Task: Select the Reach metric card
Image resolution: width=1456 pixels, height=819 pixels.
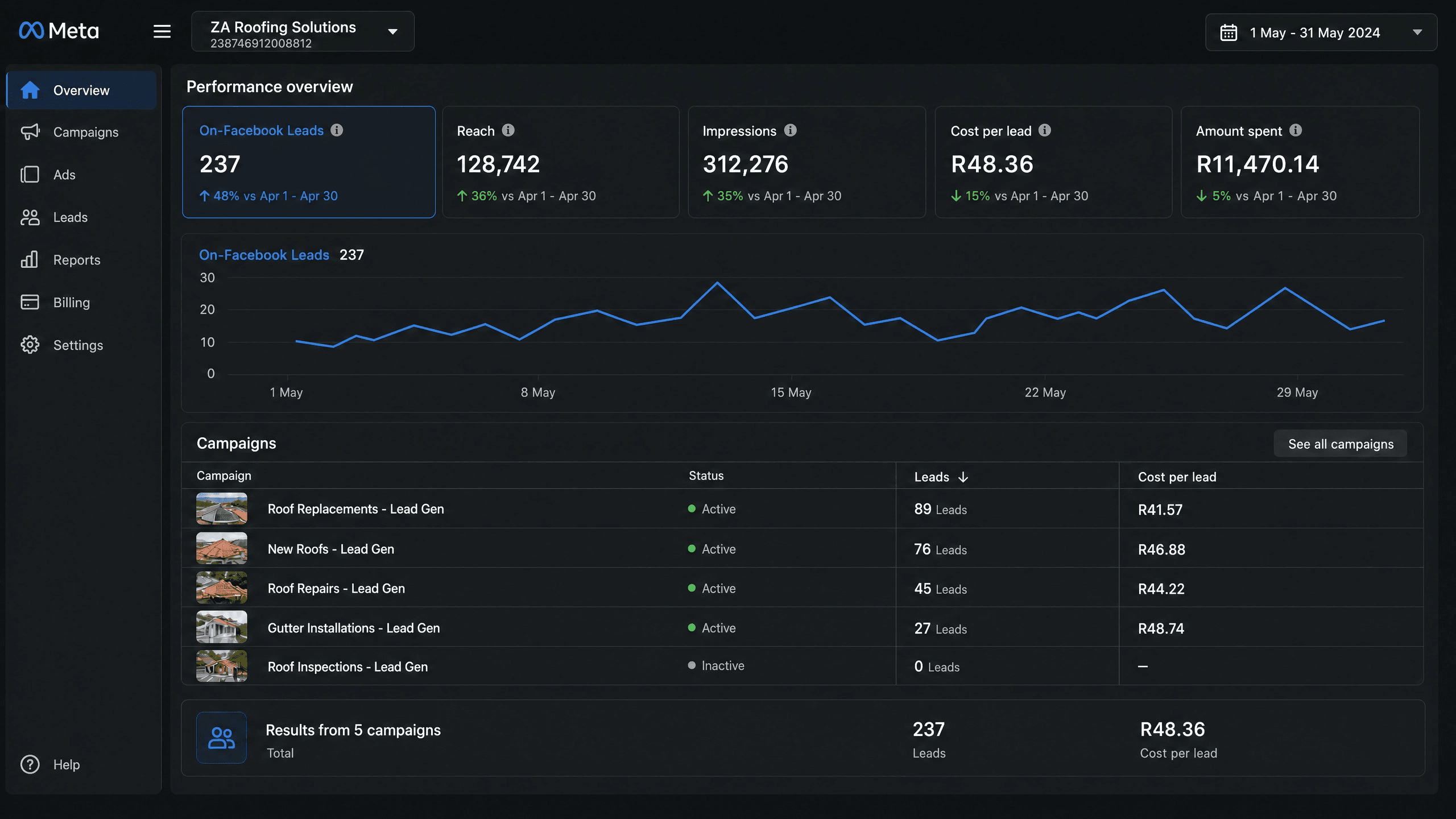Action: click(x=561, y=162)
